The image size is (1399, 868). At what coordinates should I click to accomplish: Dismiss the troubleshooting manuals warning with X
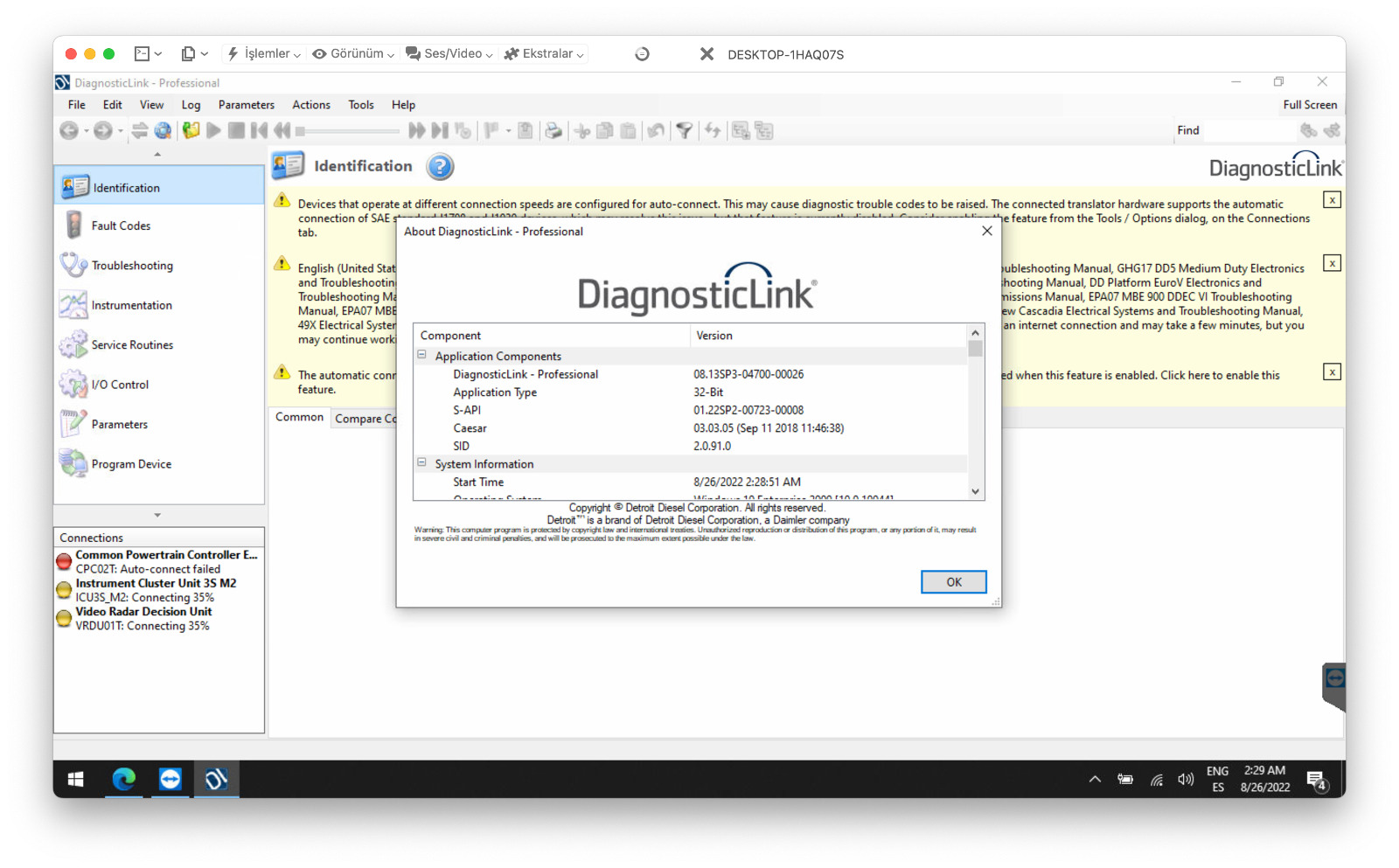click(x=1332, y=263)
